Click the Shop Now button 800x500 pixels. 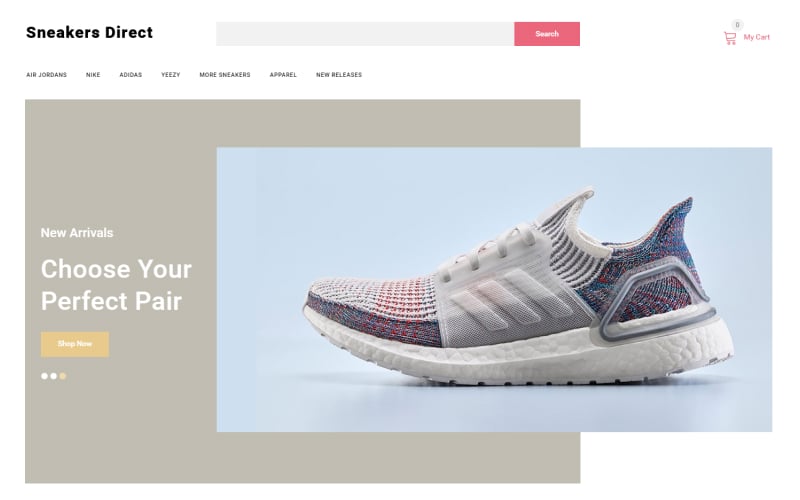pyautogui.click(x=75, y=344)
